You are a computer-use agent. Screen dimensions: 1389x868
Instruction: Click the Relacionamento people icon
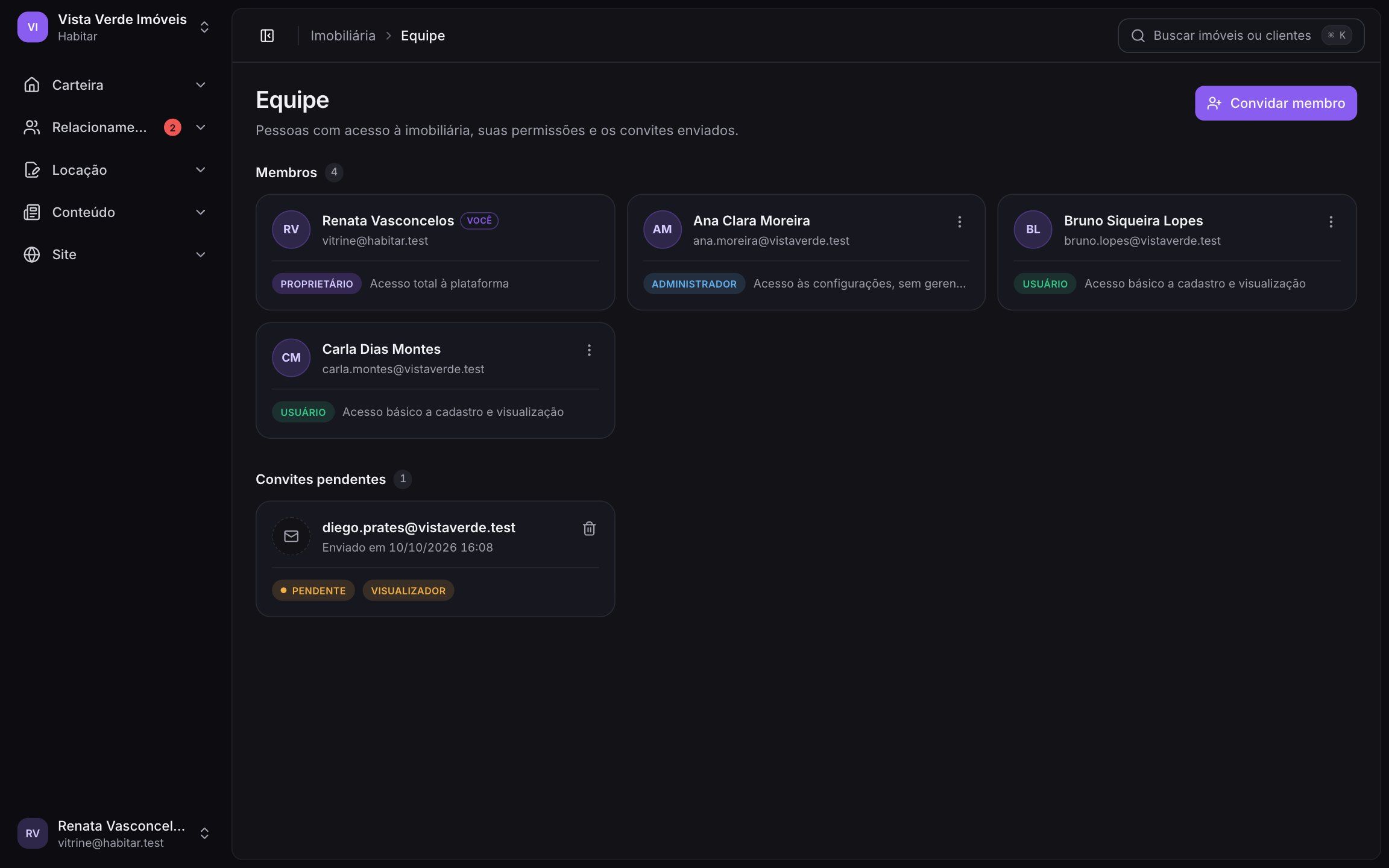click(32, 127)
